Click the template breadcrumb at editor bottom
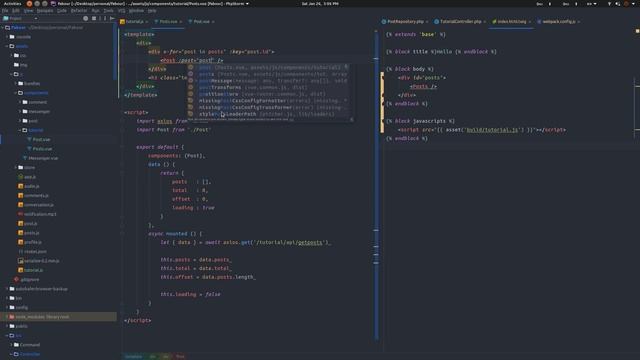Image resolution: width=640 pixels, height=360 pixels. pos(133,357)
